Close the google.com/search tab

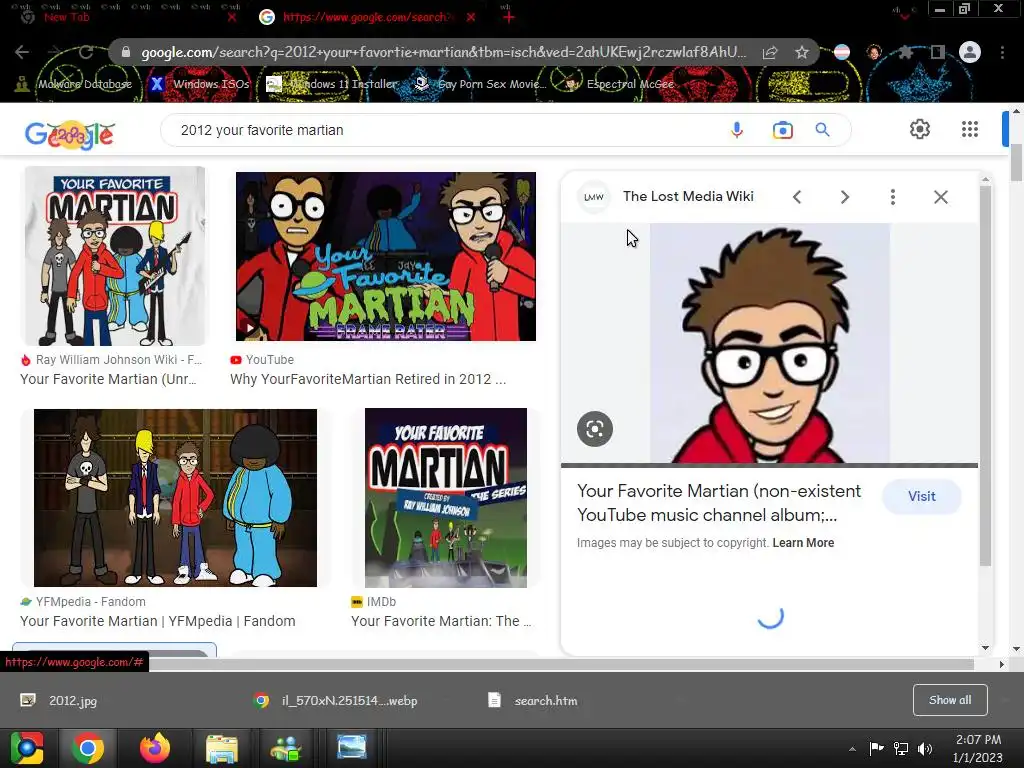[471, 17]
